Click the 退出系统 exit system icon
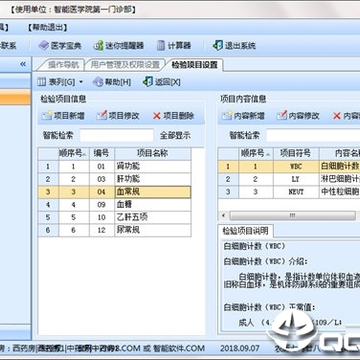The image size is (360, 360). [218, 46]
